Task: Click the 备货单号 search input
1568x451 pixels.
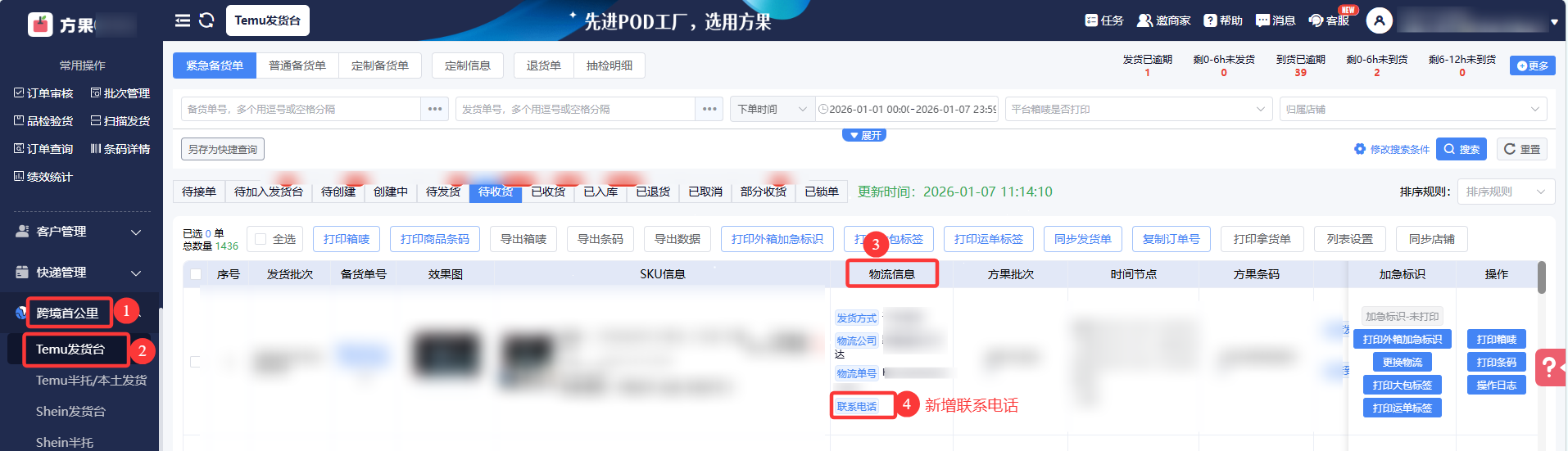Action: [x=301, y=109]
